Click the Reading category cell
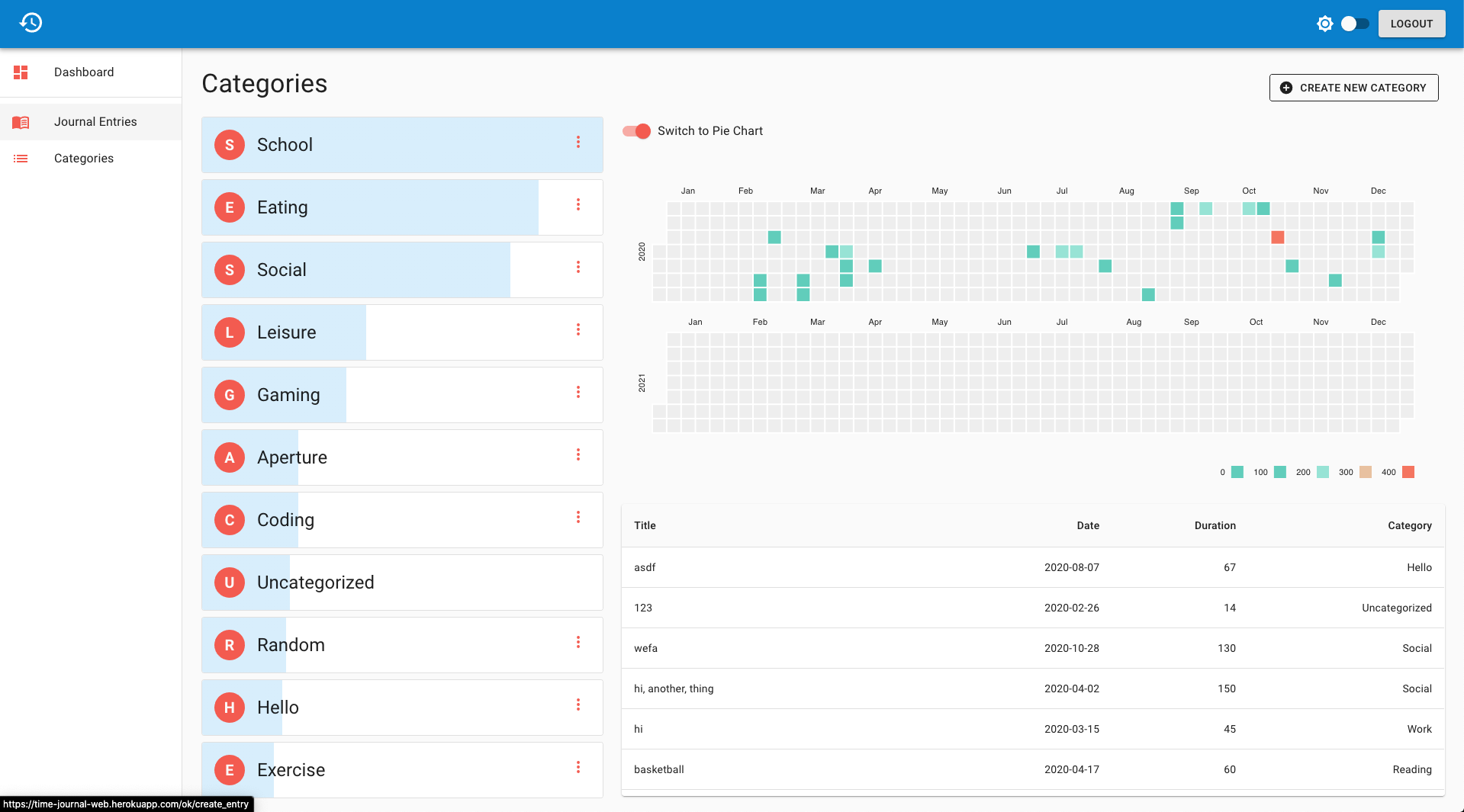The image size is (1464, 812). coord(1412,769)
